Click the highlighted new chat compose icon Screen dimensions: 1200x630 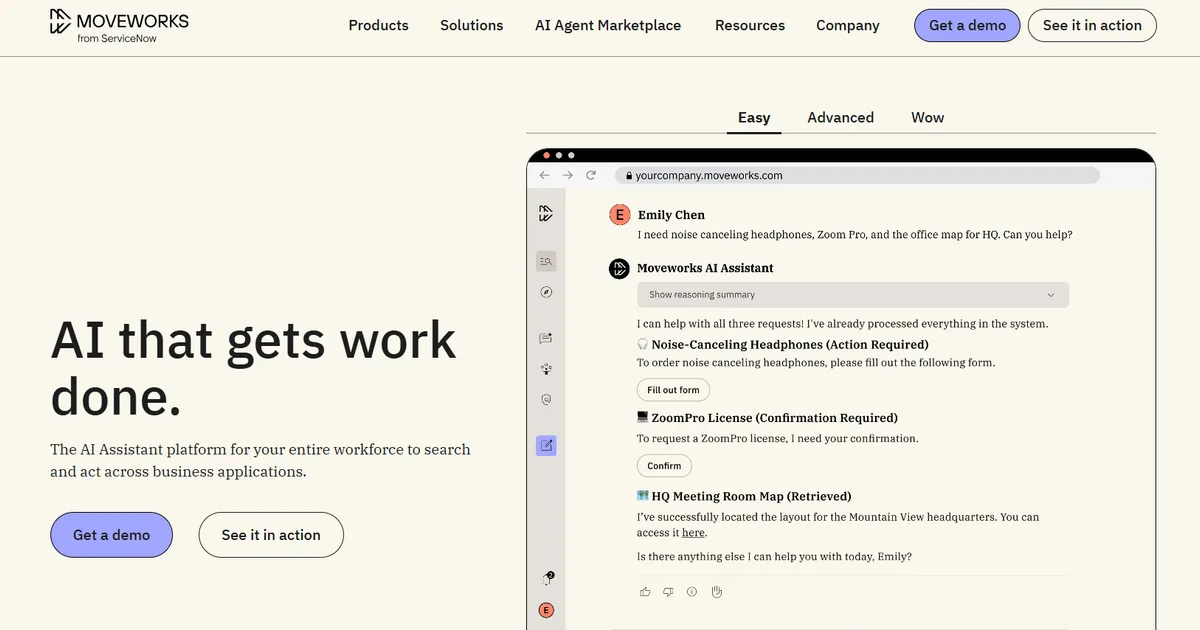546,445
